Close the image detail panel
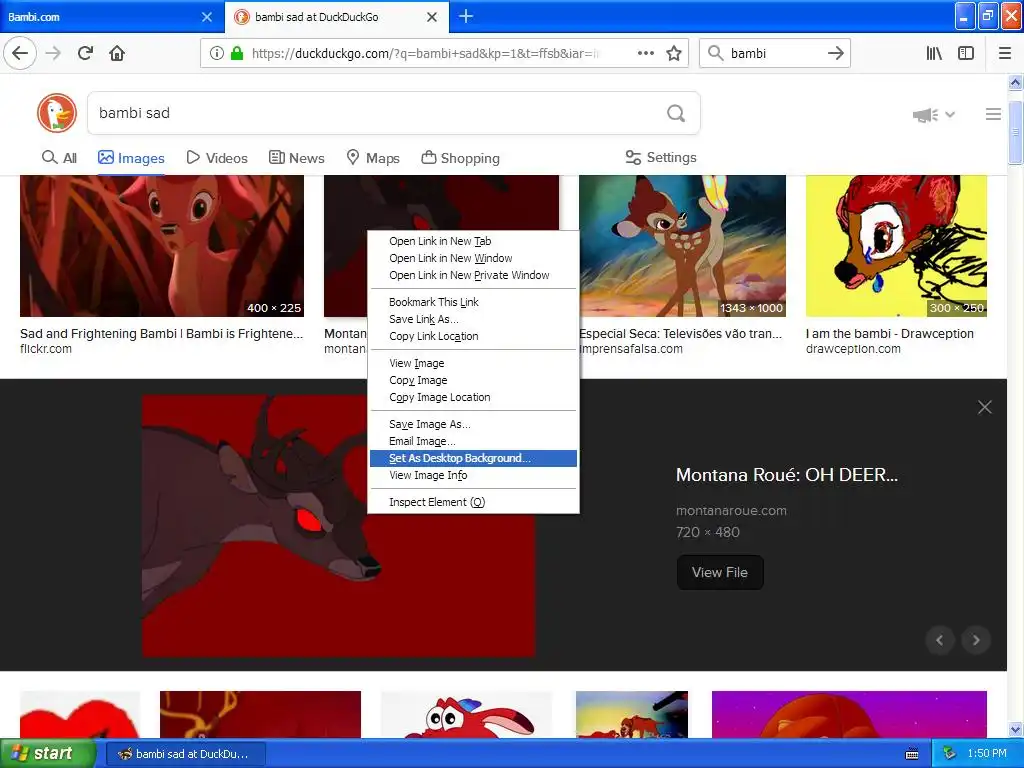Image resolution: width=1024 pixels, height=768 pixels. [985, 407]
